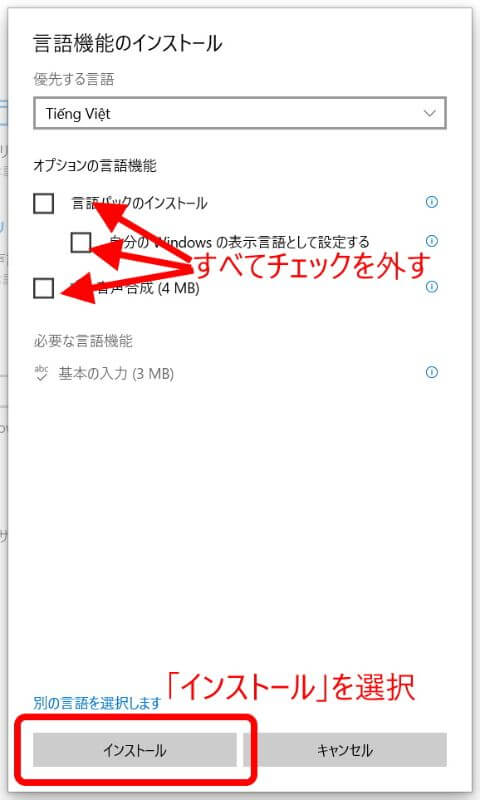Toggle the Windows の表示言語として設定する checkbox

coord(81,242)
